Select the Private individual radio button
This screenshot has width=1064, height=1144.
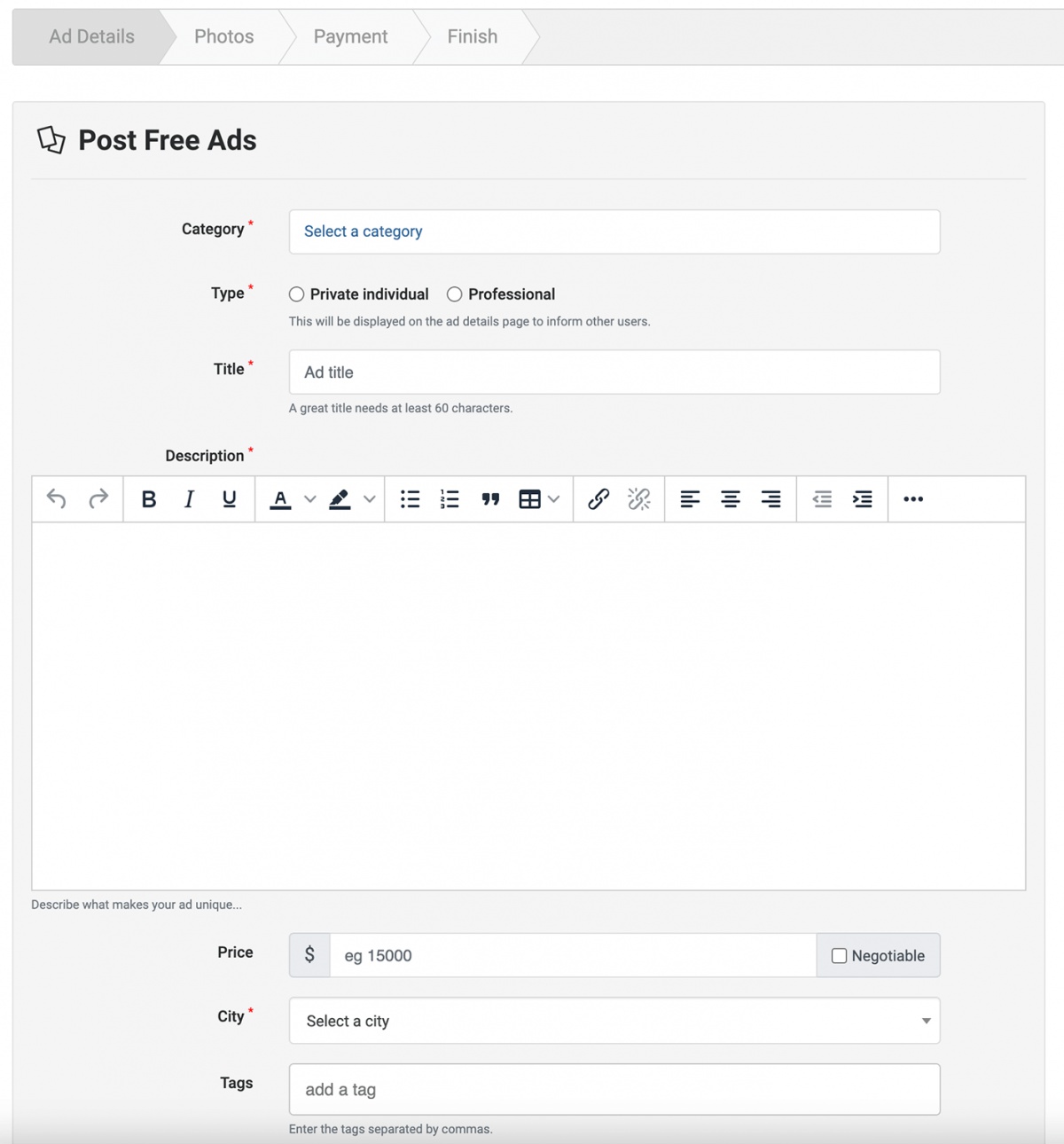click(297, 294)
